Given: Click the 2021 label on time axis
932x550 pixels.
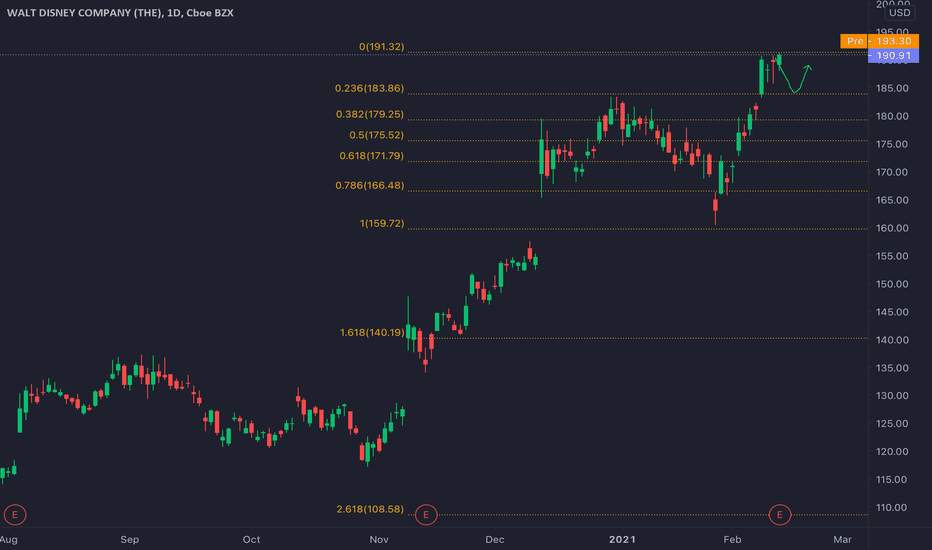Looking at the screenshot, I should [x=622, y=539].
